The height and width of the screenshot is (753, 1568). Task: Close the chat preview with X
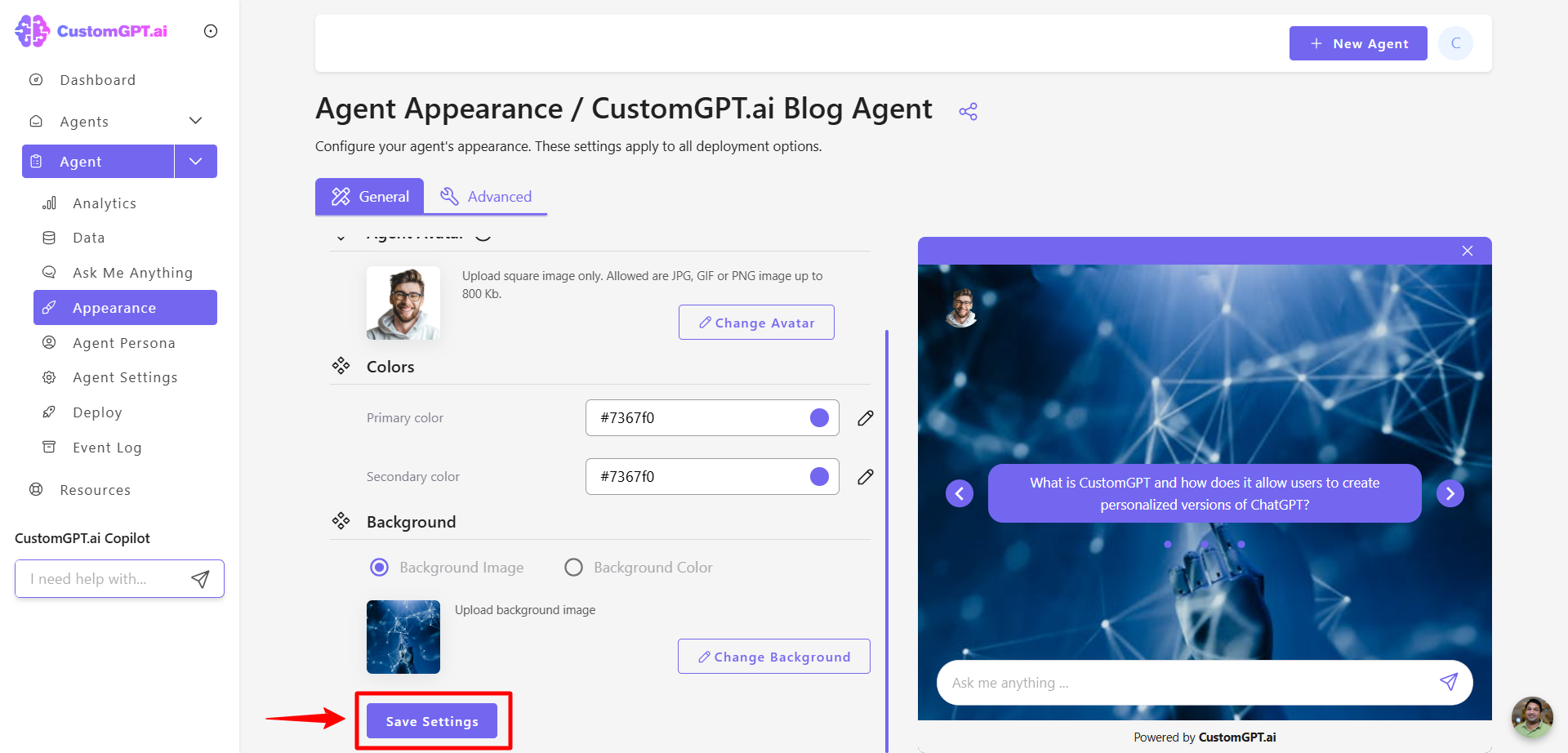pyautogui.click(x=1468, y=251)
